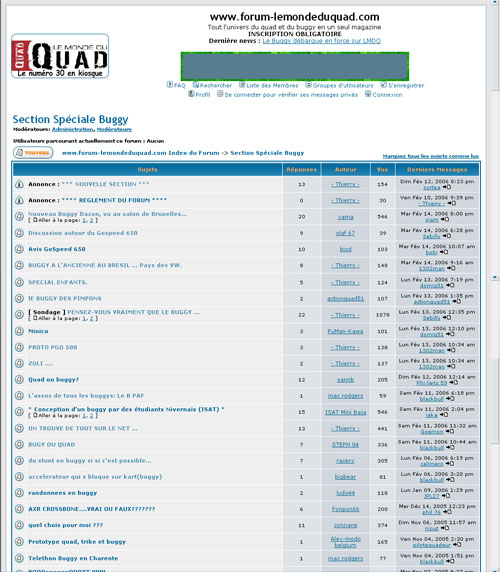The width and height of the screenshot is (500, 572).
Task: Open the Le Monde du Quad logo
Action: (x=60, y=56)
